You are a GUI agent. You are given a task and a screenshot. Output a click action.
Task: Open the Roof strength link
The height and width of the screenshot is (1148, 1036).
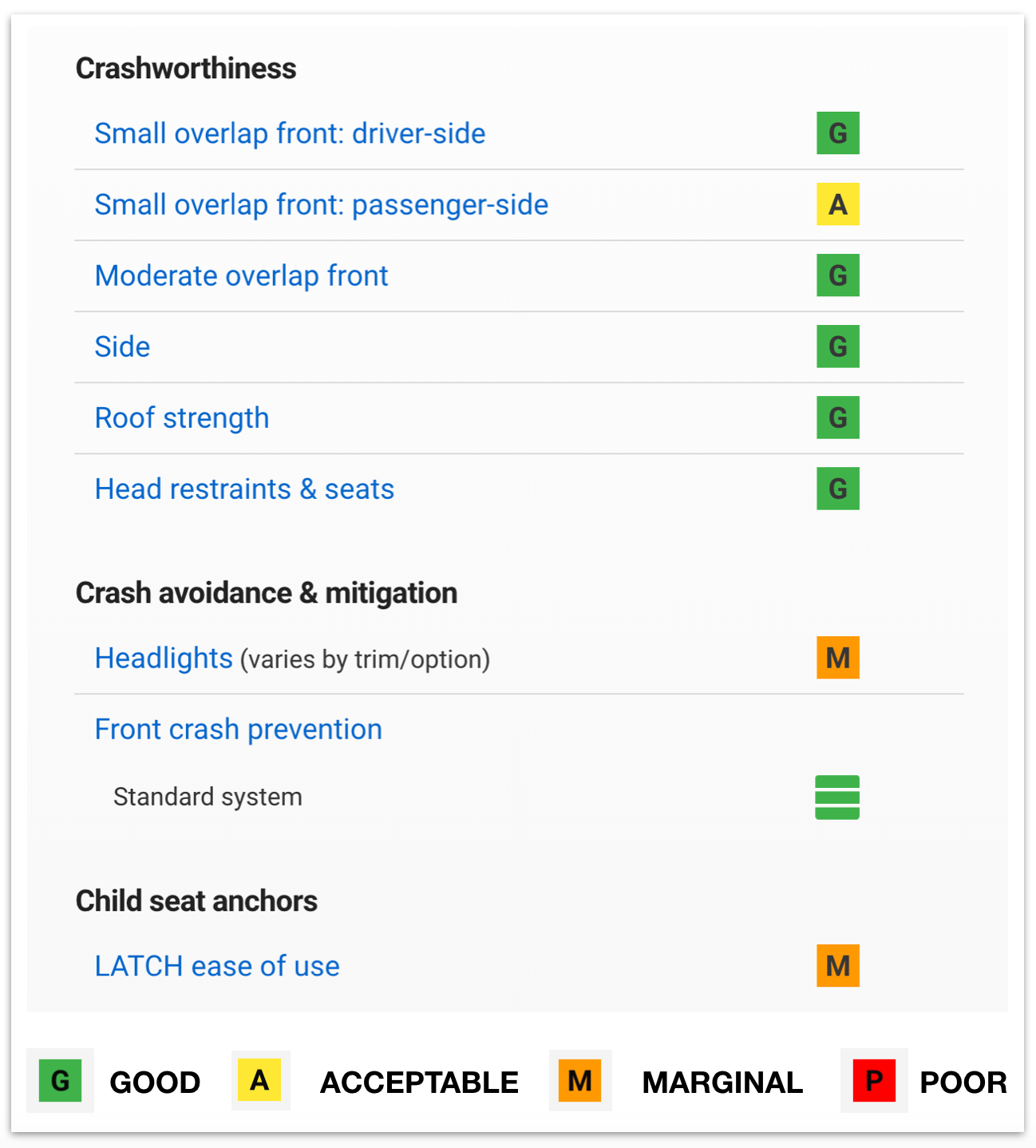tap(182, 418)
